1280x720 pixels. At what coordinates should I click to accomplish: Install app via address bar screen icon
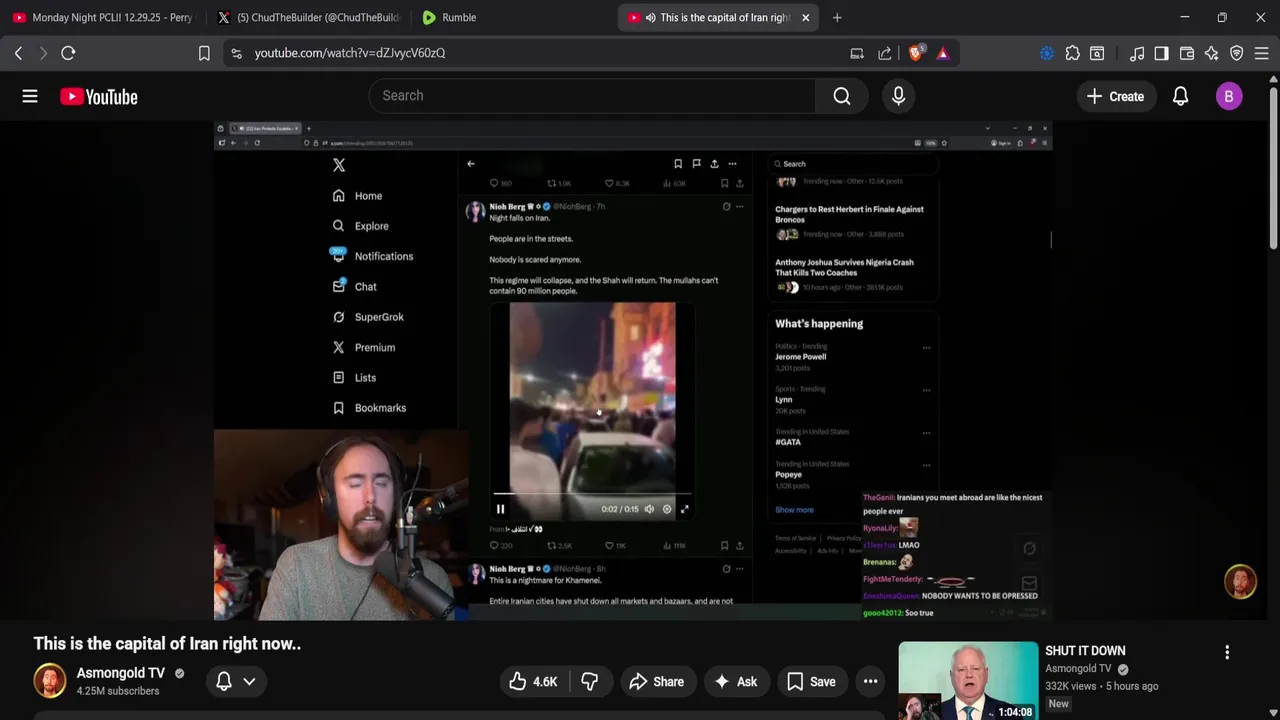(x=857, y=53)
